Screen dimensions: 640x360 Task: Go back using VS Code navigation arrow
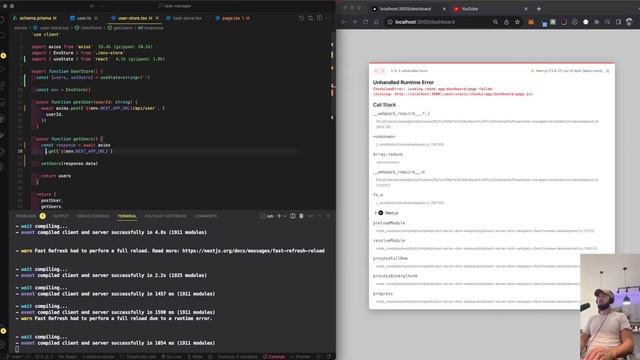pos(92,6)
